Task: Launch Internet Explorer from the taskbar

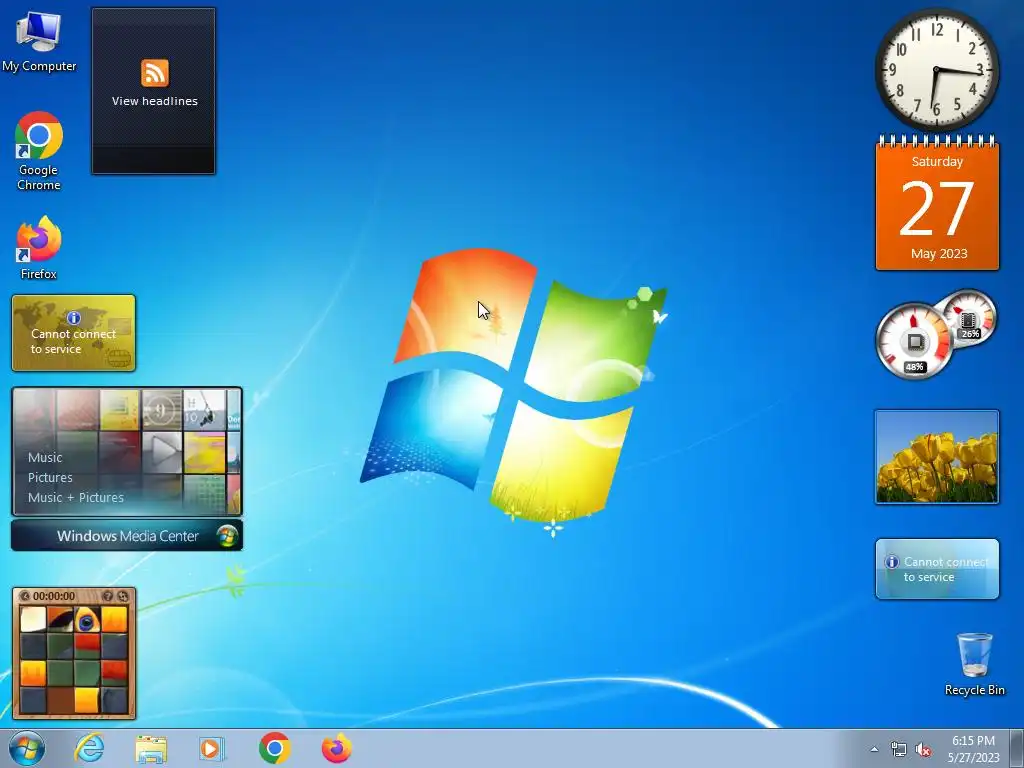Action: [89, 748]
